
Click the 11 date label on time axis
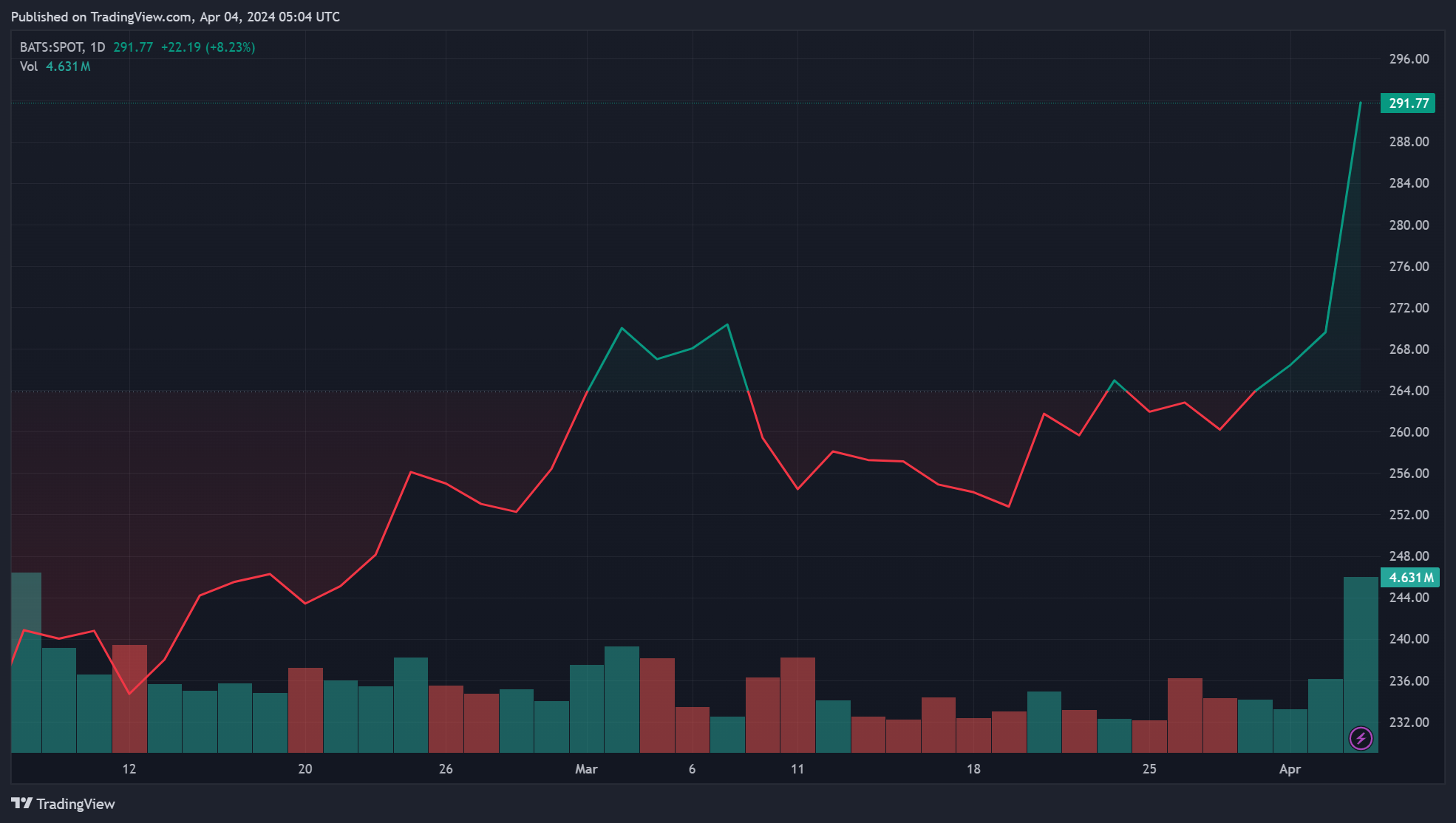click(x=797, y=769)
